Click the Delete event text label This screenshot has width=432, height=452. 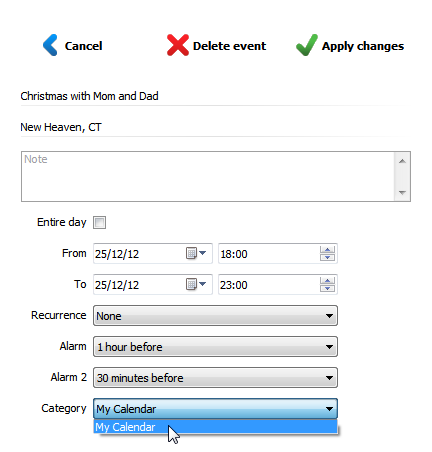tap(229, 46)
